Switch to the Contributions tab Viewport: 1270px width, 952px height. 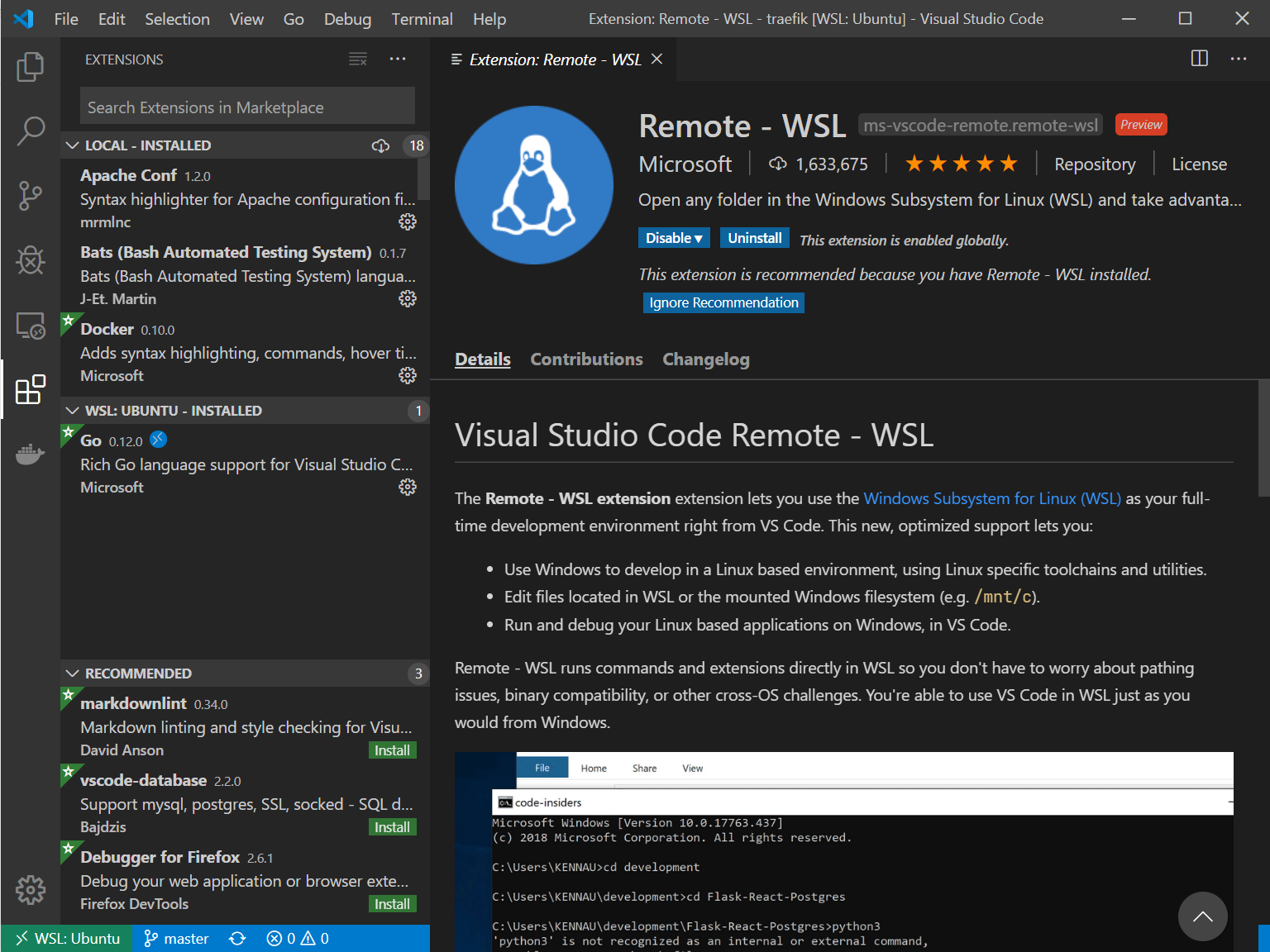pos(586,359)
